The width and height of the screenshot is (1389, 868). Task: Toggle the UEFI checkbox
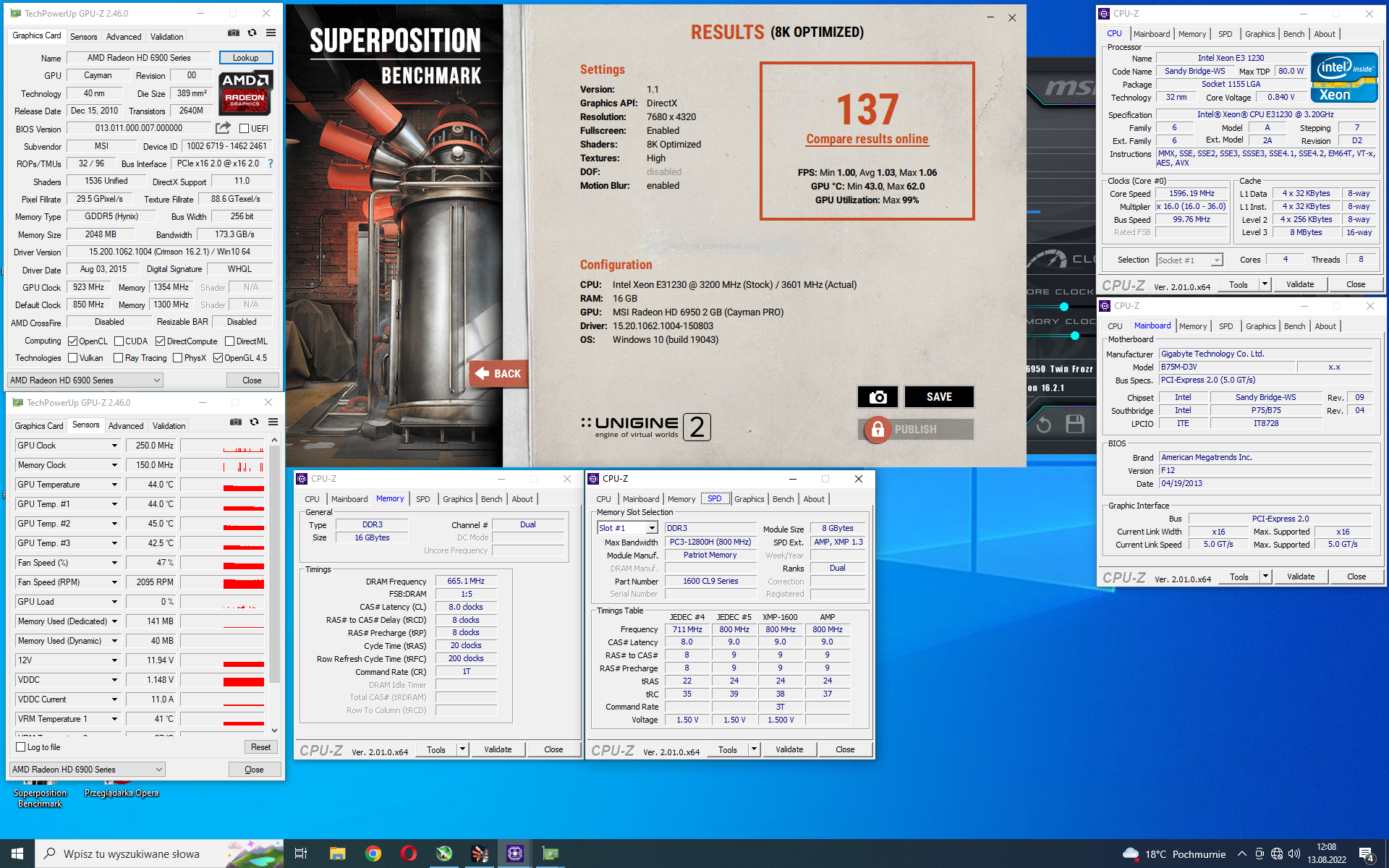click(x=244, y=129)
